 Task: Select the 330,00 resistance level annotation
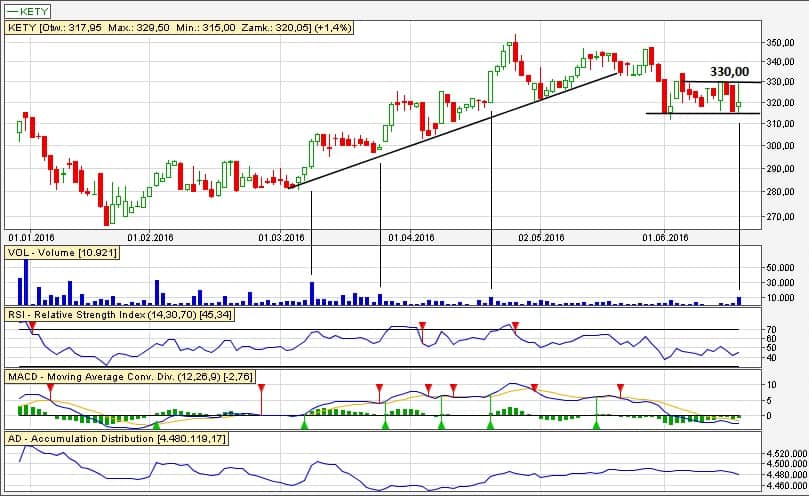coord(729,72)
